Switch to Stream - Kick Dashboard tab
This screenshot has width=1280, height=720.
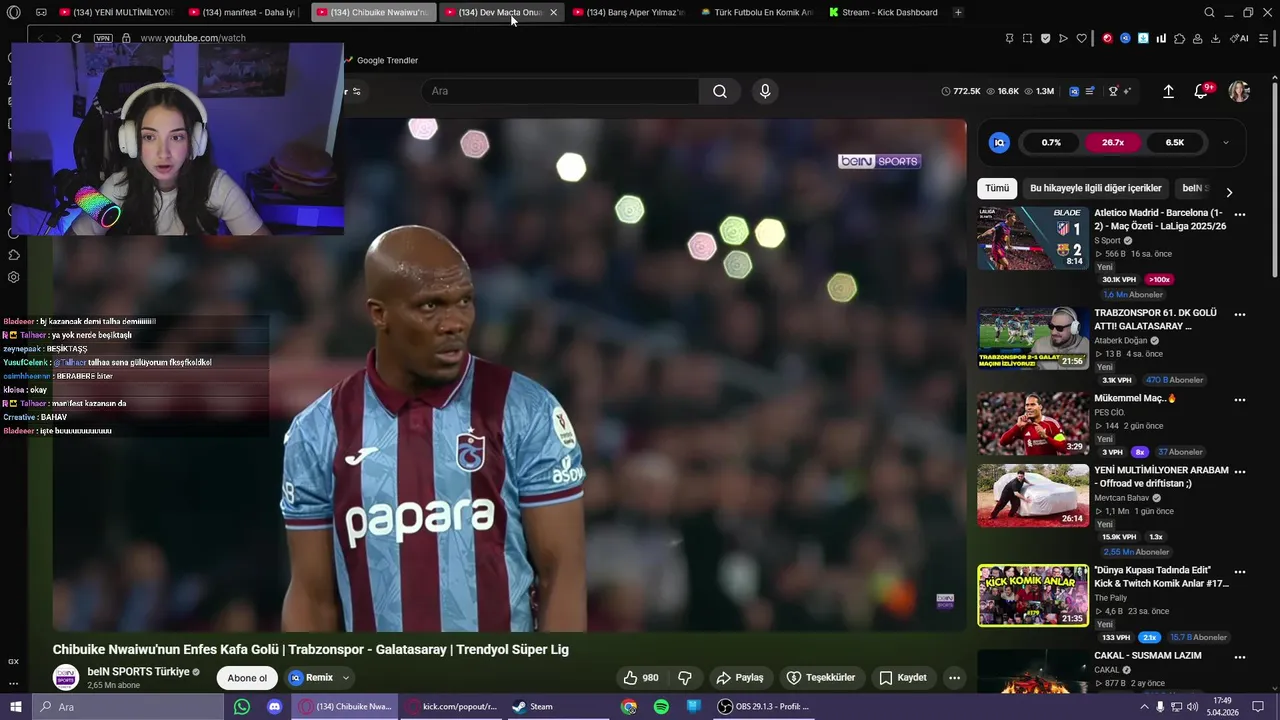point(884,12)
